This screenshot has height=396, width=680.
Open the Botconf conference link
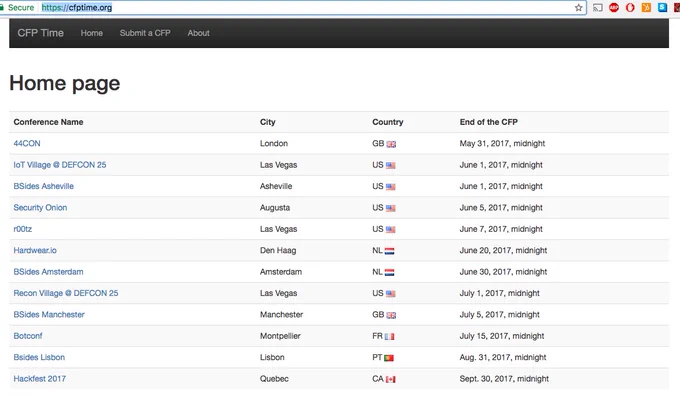(x=28, y=336)
